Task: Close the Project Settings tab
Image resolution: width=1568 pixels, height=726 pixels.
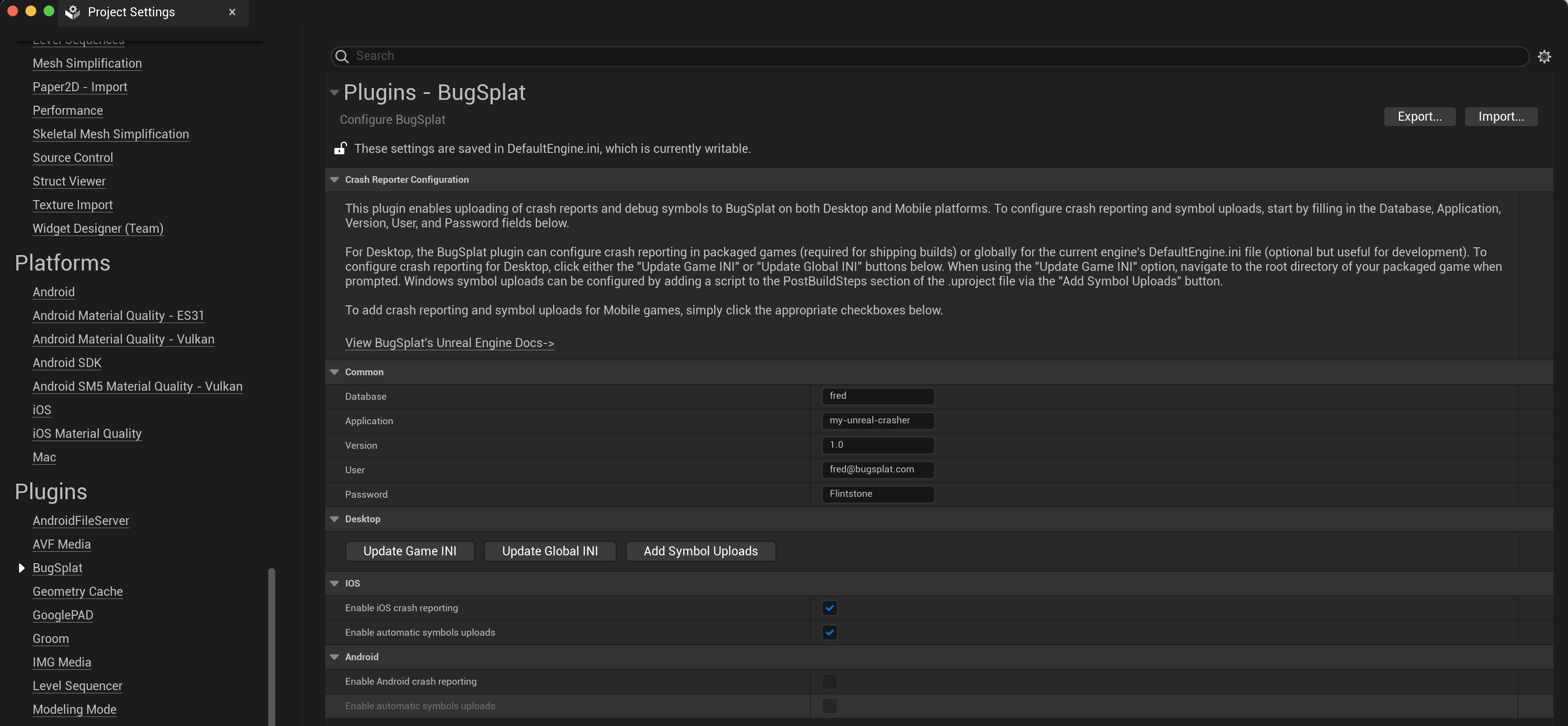Action: coord(232,12)
